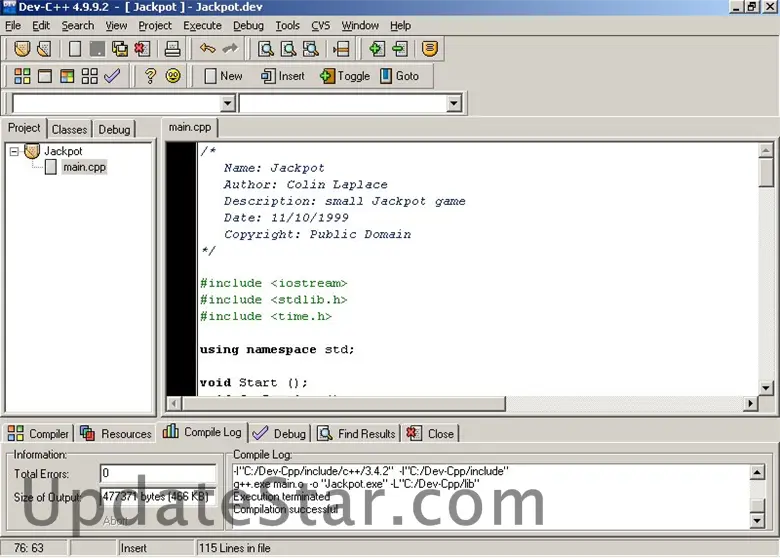780x558 pixels.
Task: Click the new project shield icon
Action: [x=22, y=49]
